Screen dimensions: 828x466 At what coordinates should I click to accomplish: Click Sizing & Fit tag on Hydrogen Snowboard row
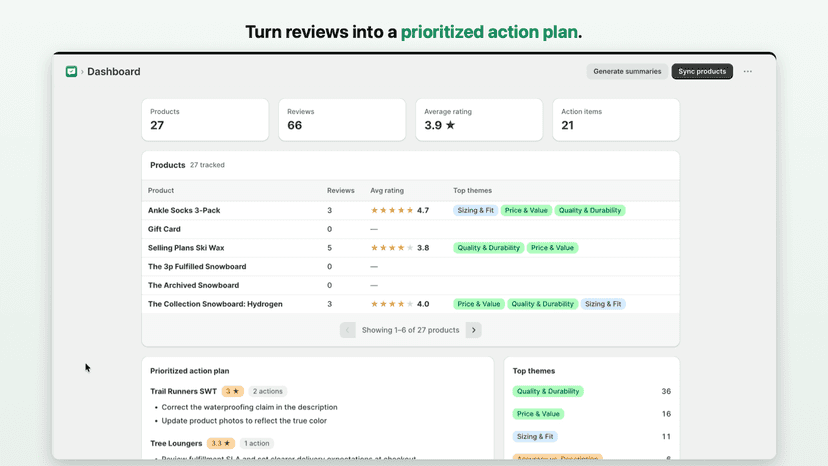pos(603,304)
